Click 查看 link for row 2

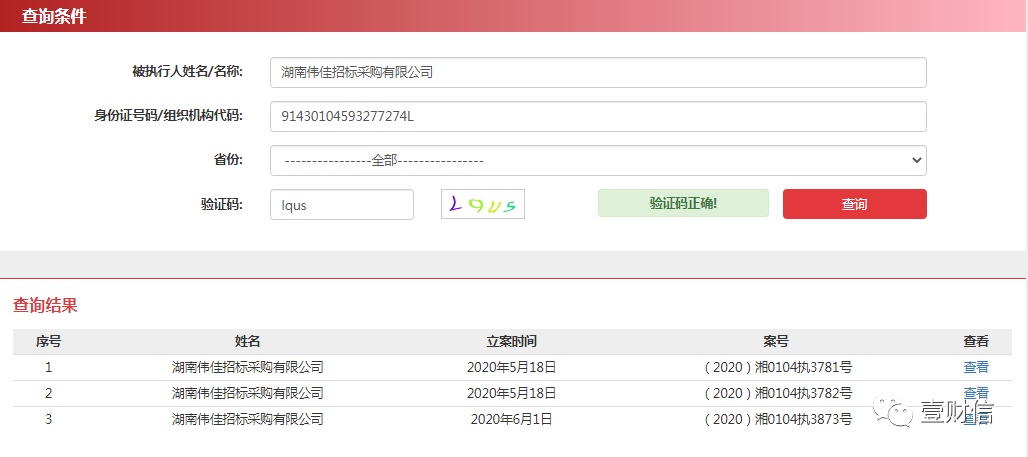tap(976, 393)
